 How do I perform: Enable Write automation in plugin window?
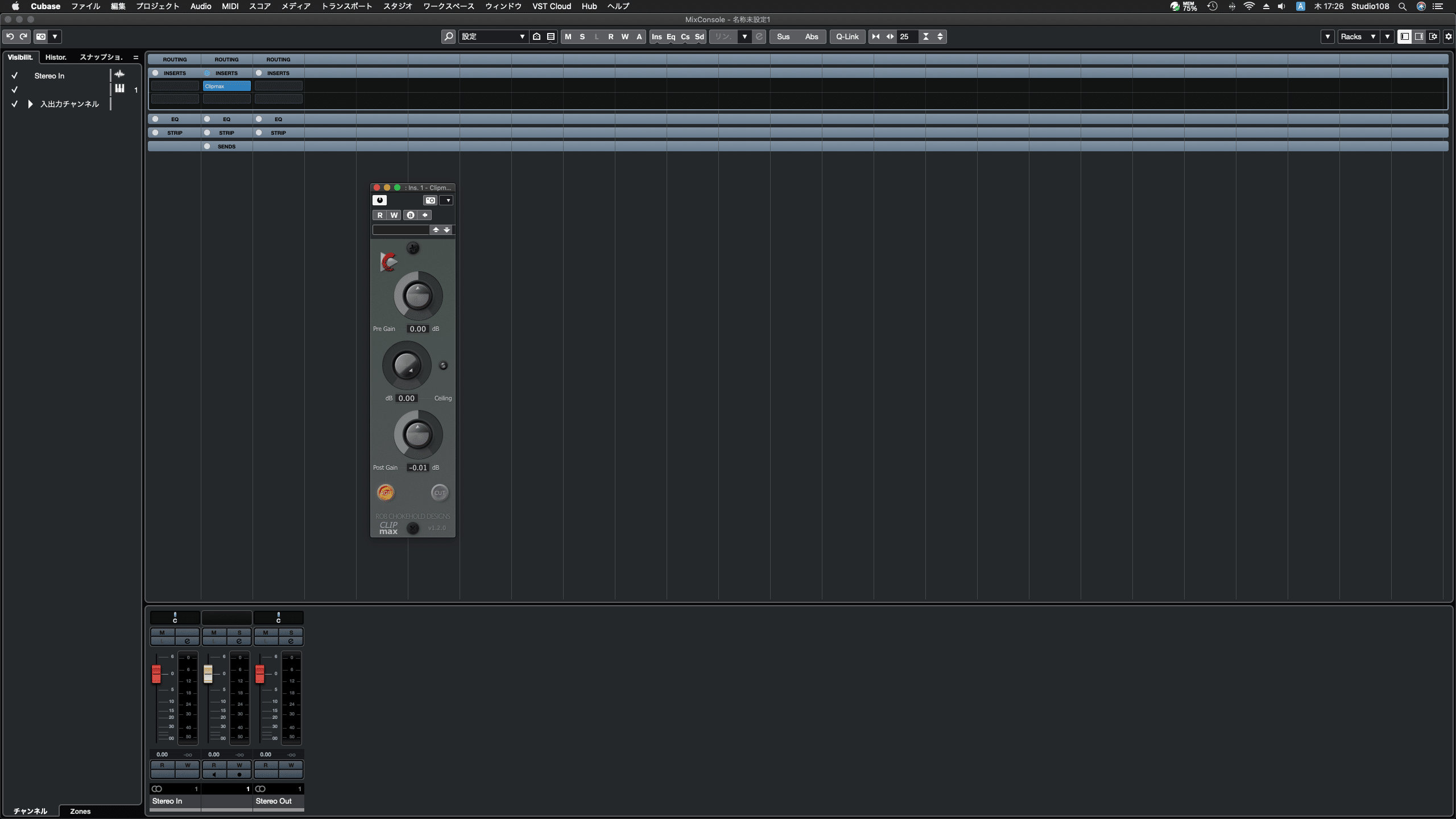(394, 215)
